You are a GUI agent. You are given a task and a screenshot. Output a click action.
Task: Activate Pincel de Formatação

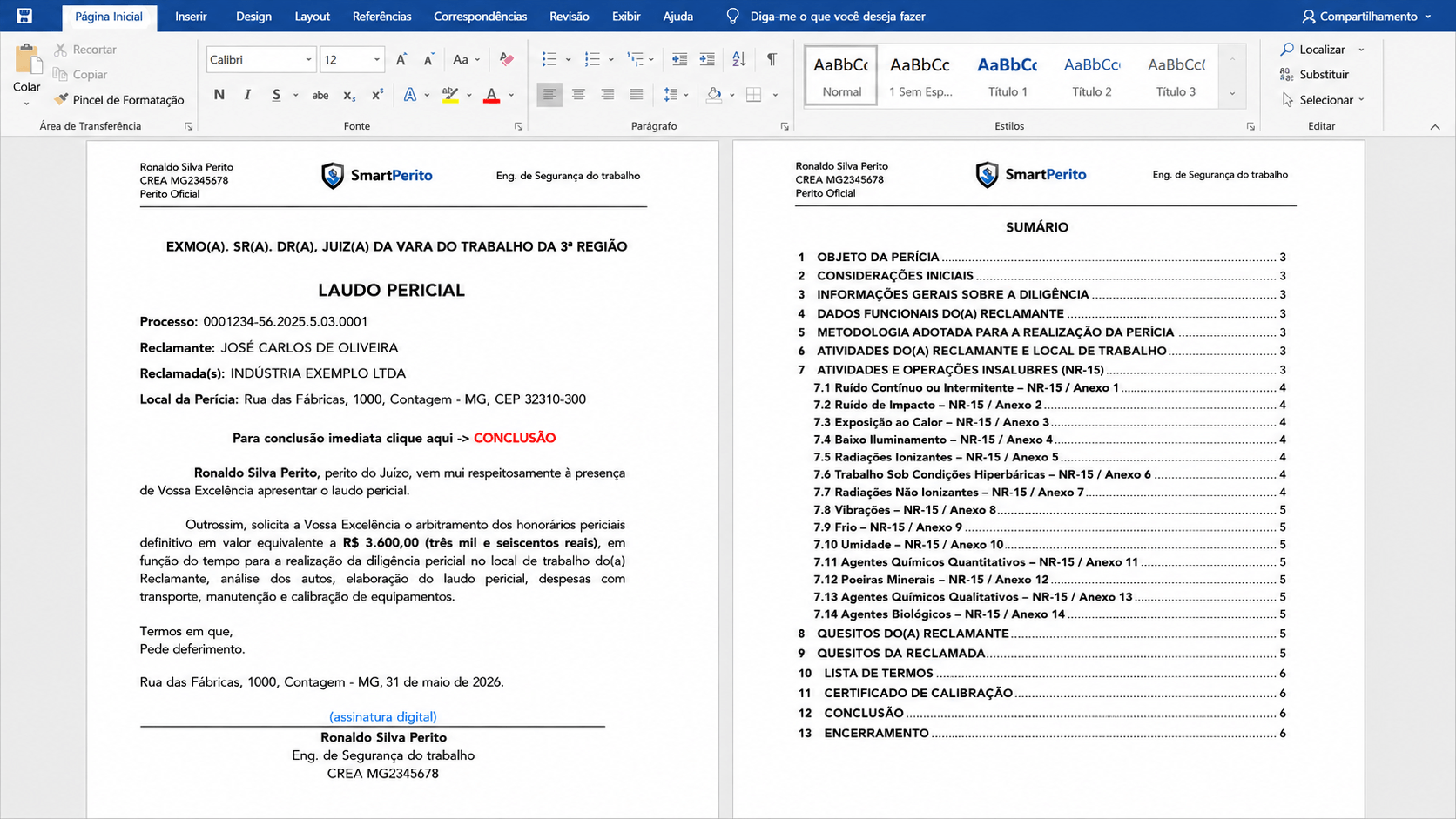[119, 100]
